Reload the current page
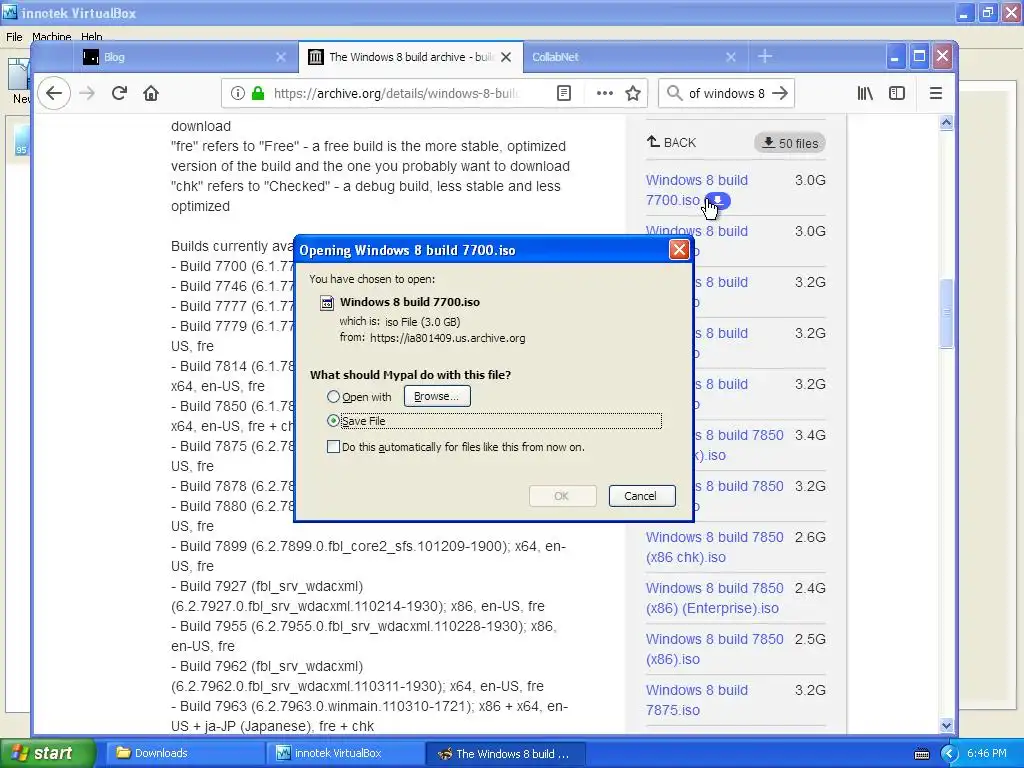This screenshot has width=1024, height=768. point(119,93)
